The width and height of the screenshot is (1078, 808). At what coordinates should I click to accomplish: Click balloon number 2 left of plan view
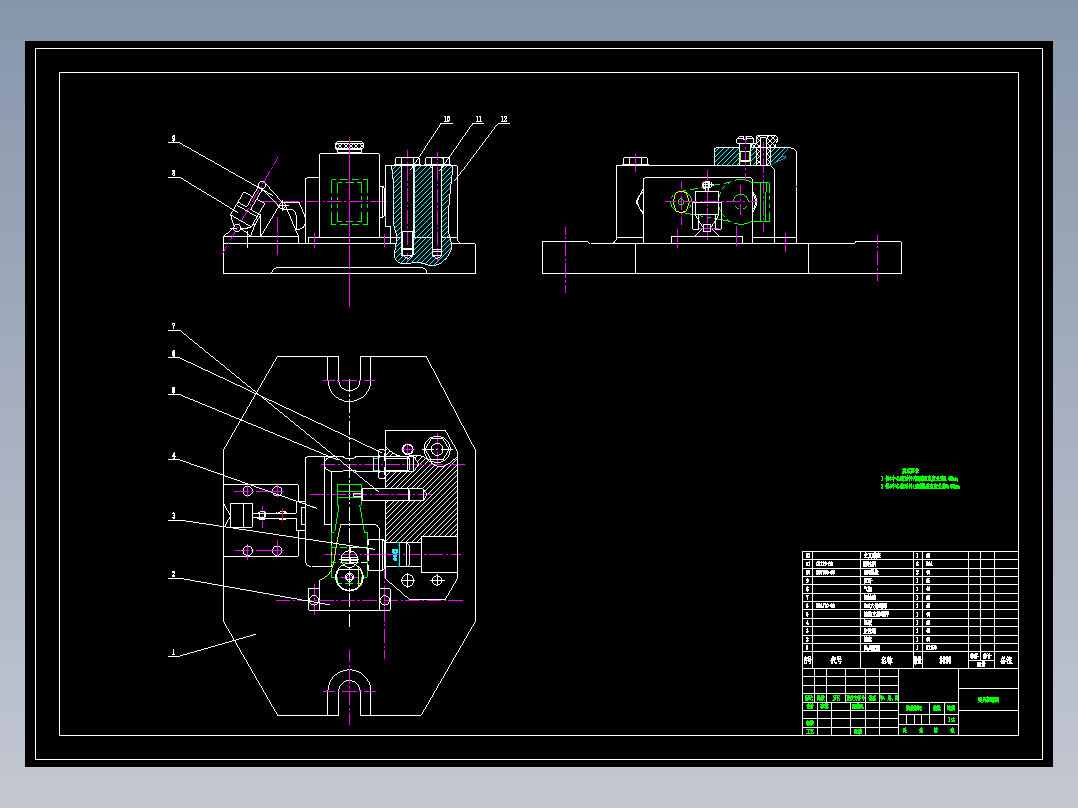[173, 574]
